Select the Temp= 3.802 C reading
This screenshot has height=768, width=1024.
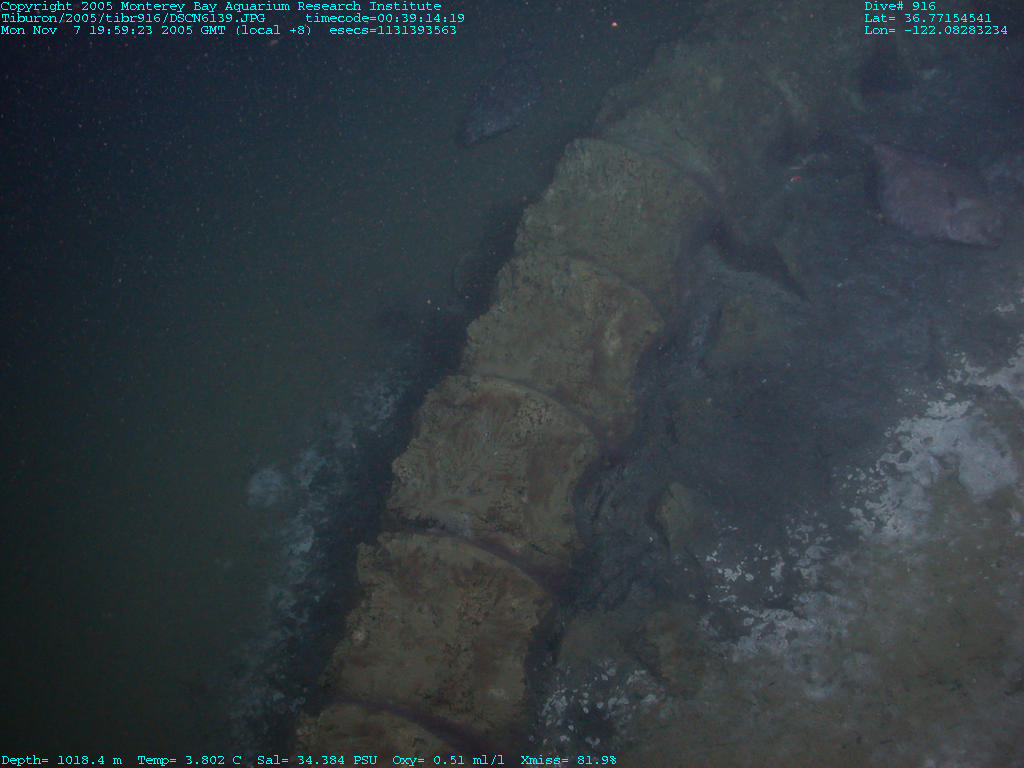tap(189, 760)
